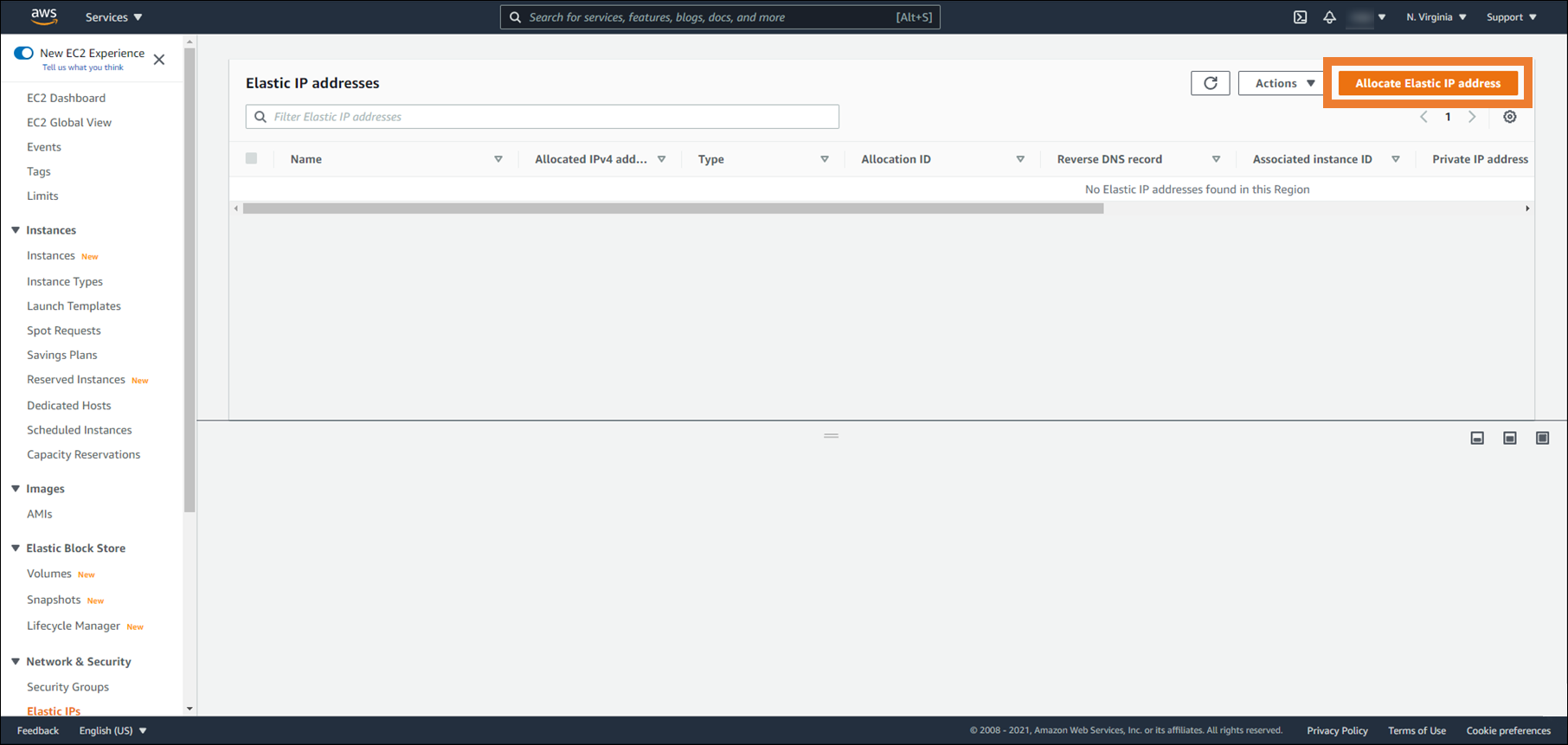Open Snapshots in sidebar
1568x745 pixels.
pos(54,600)
